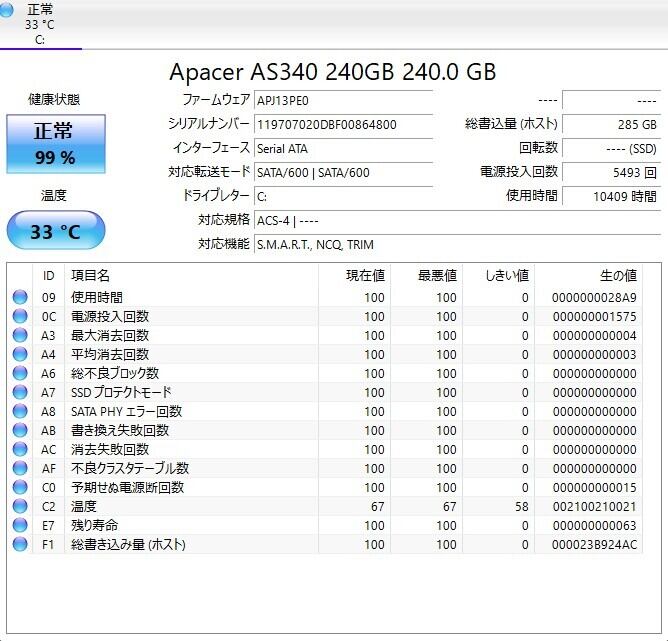The image size is (668, 641).
Task: Click the serial number field 119707020DBF00864800
Action: point(343,125)
